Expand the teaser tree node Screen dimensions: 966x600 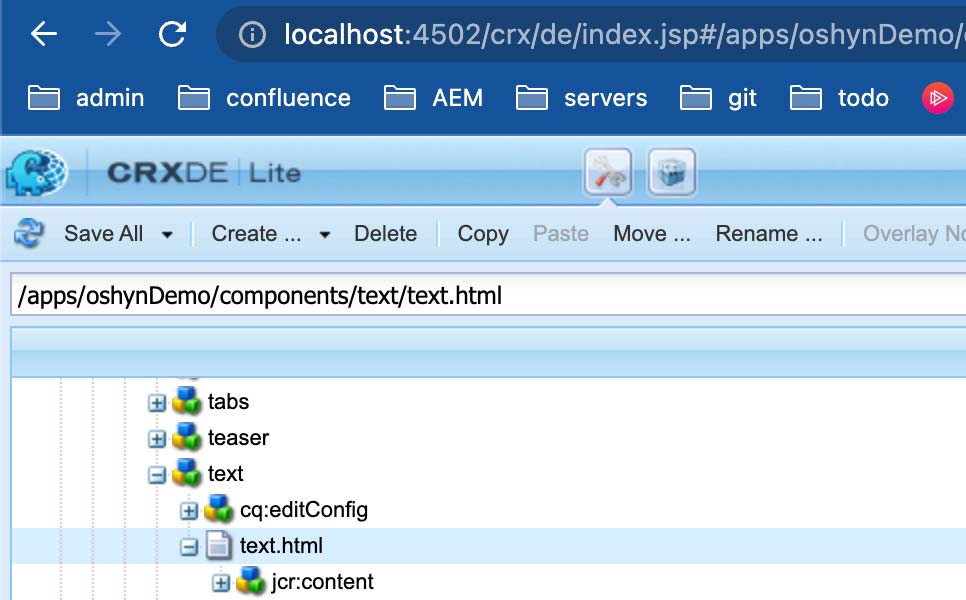point(157,439)
